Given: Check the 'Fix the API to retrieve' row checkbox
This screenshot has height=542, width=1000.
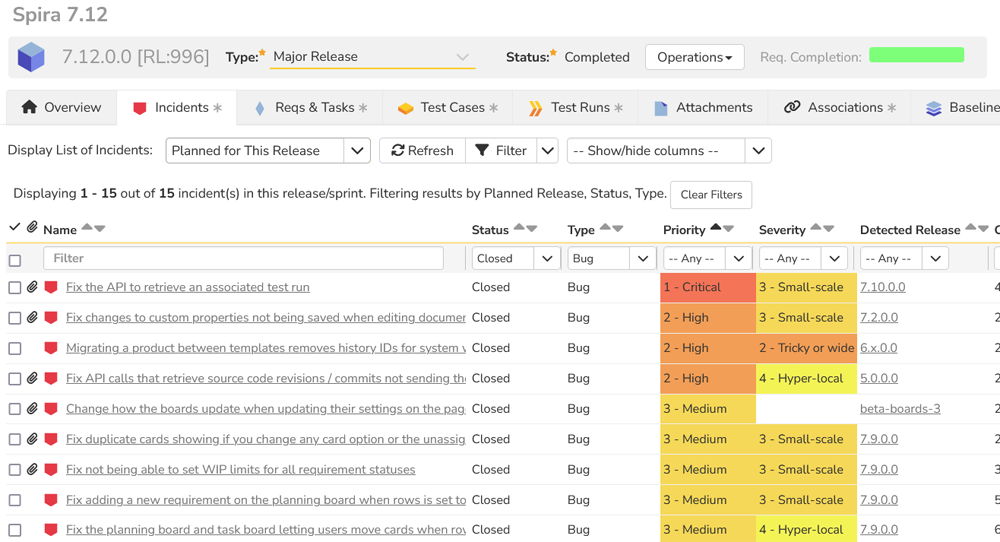Looking at the screenshot, I should (x=15, y=288).
